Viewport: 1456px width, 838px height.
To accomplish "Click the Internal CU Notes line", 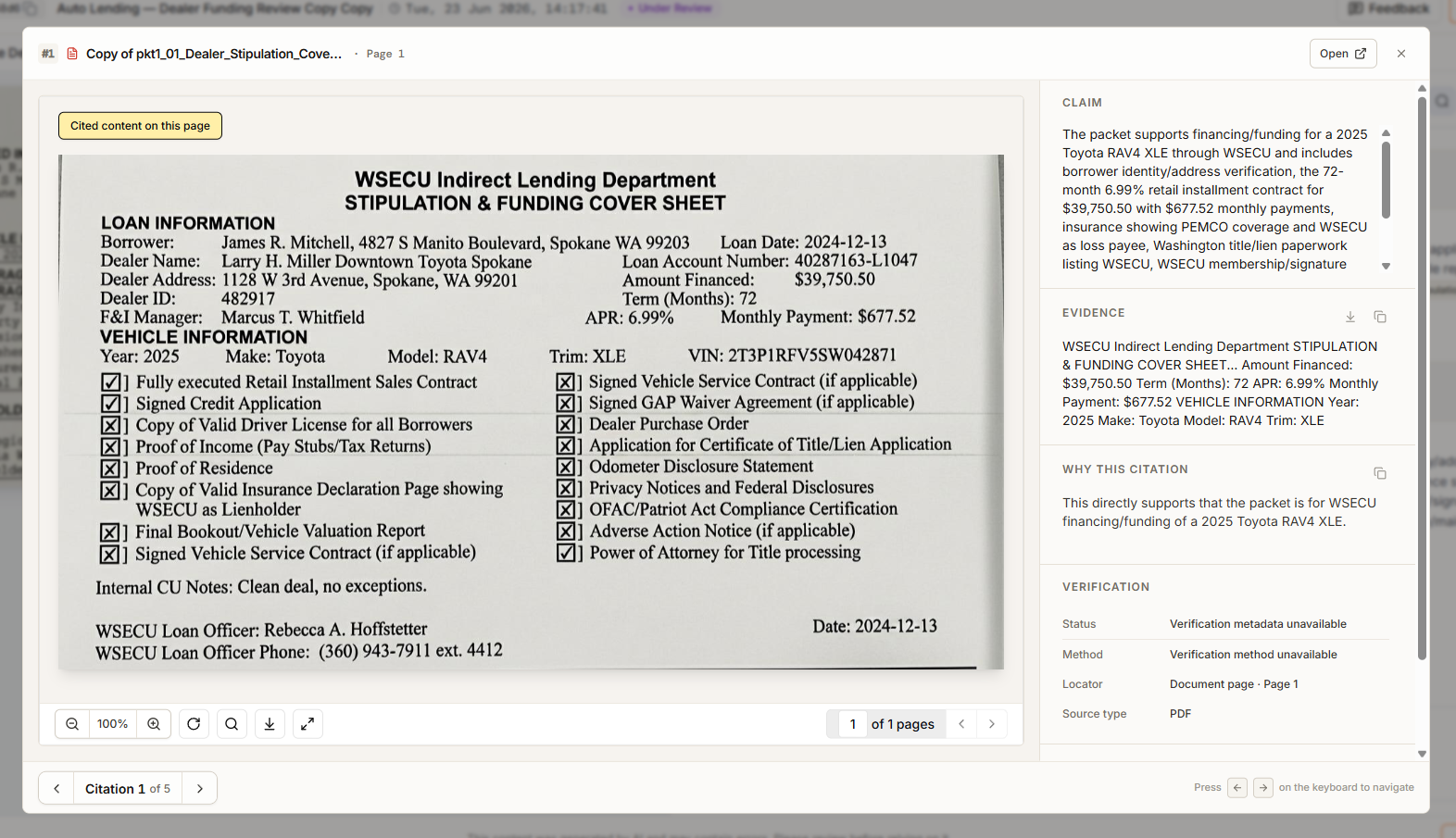I will [261, 587].
